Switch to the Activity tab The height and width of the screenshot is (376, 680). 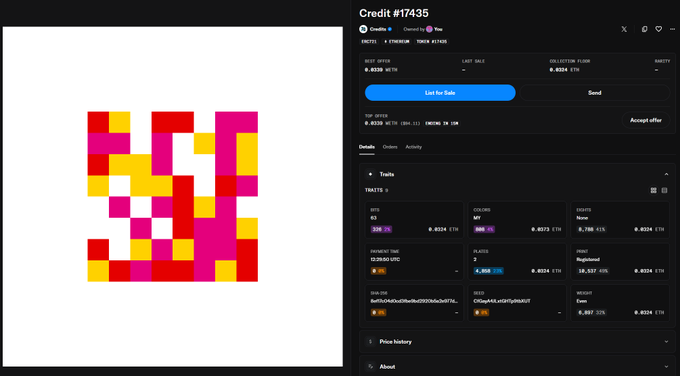click(413, 147)
